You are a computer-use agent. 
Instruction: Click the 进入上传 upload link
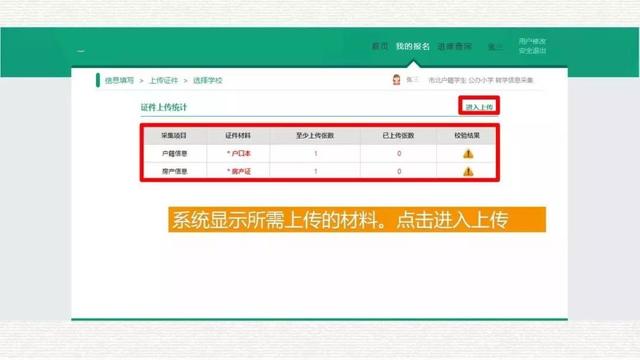click(x=479, y=107)
